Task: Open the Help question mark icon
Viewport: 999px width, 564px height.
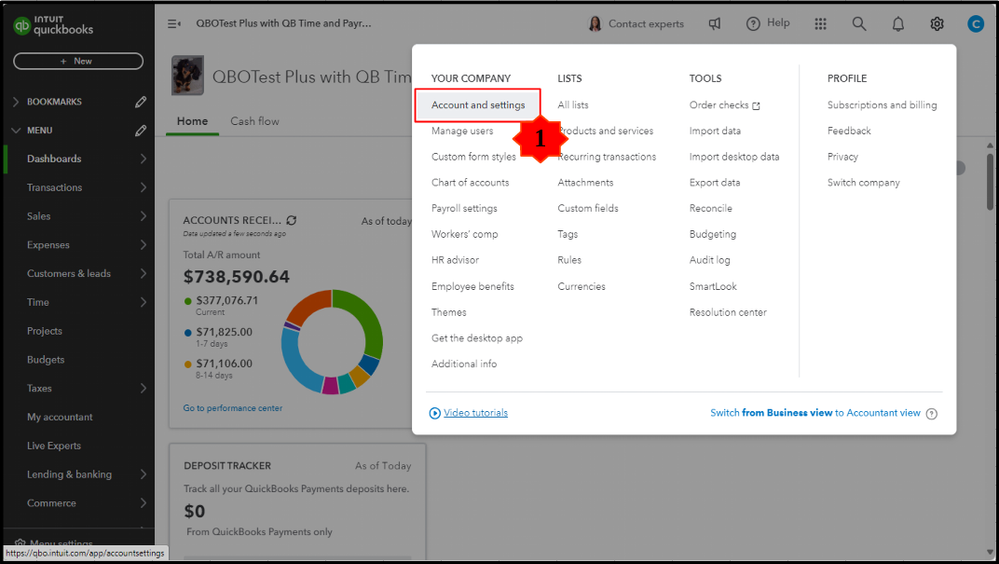Action: click(x=753, y=24)
